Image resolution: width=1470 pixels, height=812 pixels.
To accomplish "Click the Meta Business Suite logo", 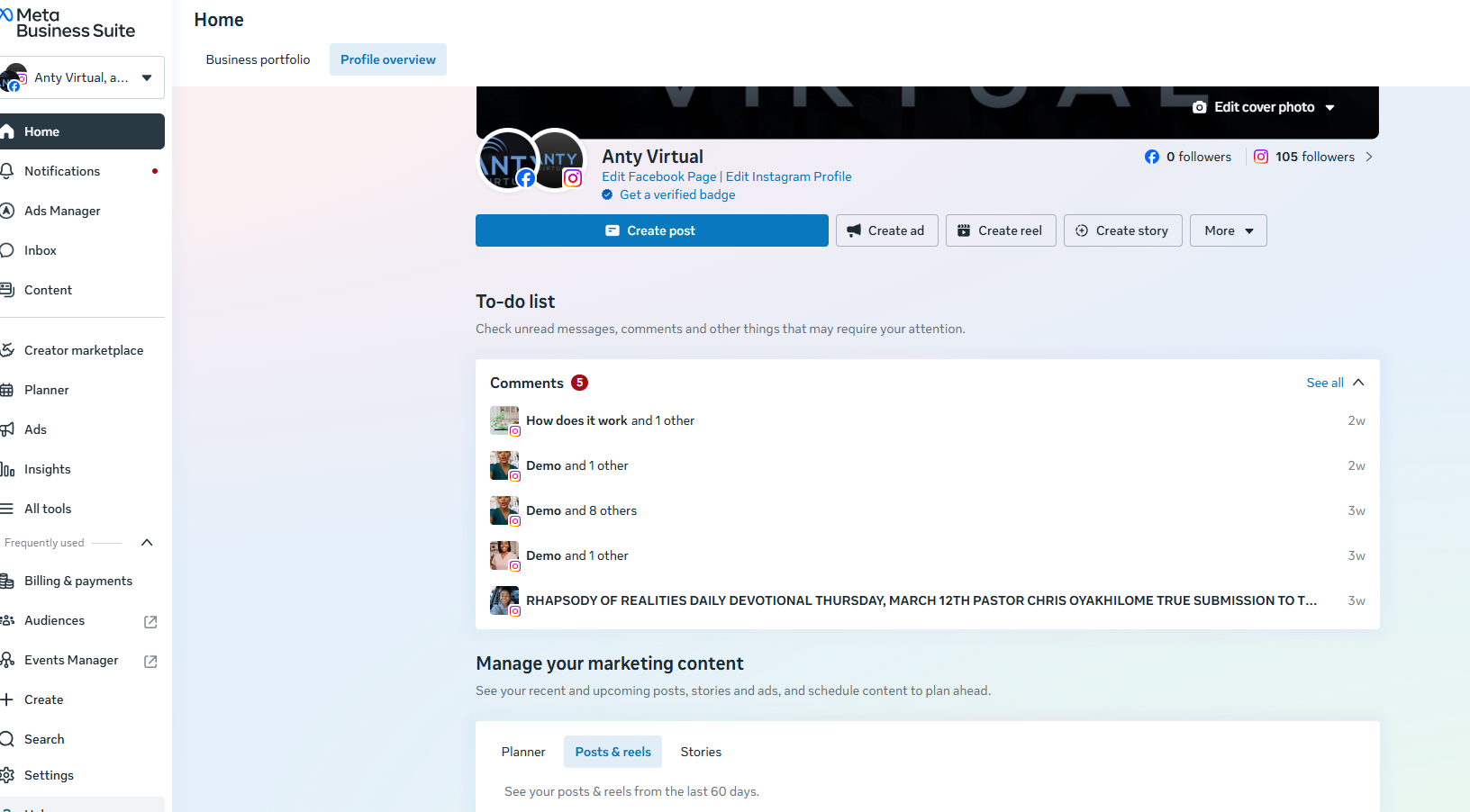I will point(68,23).
